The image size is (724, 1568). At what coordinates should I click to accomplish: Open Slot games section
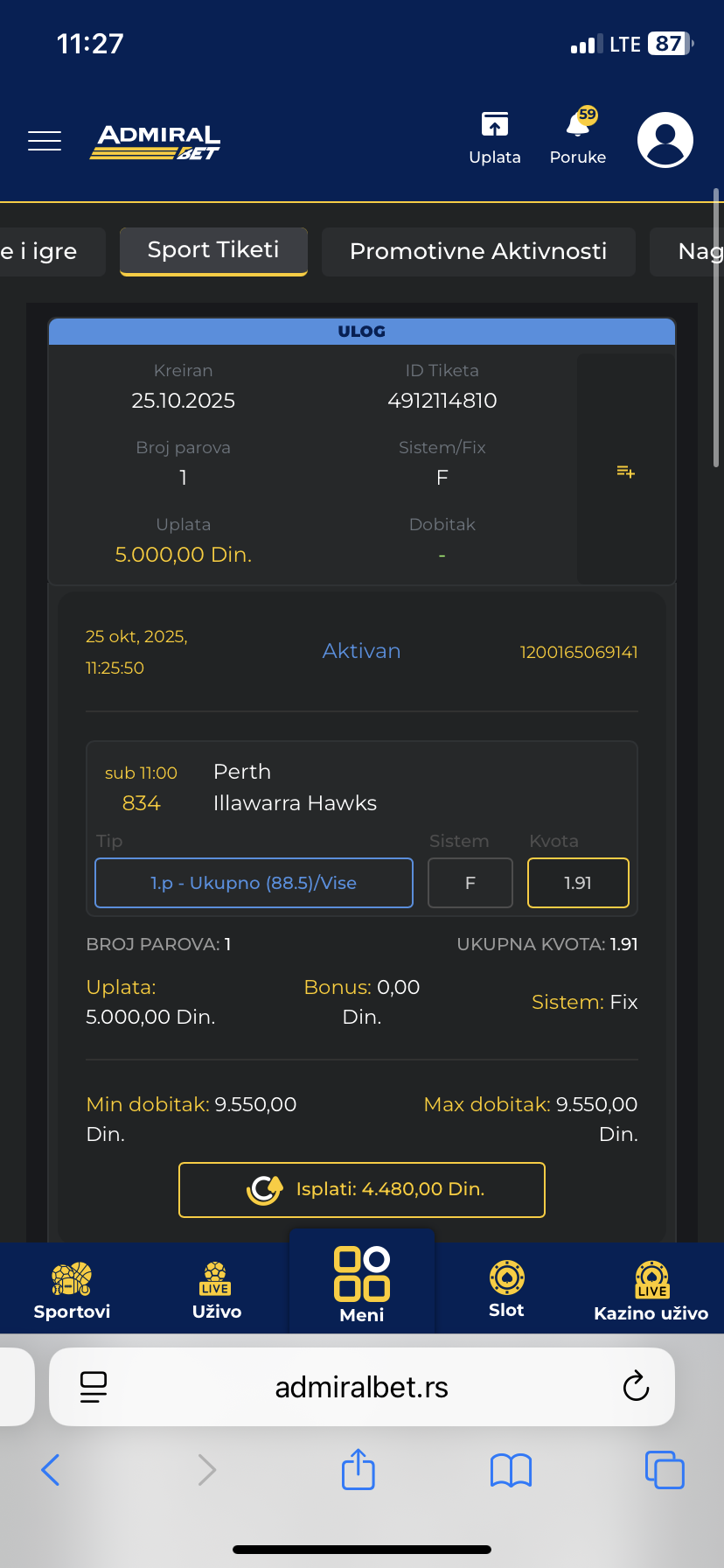click(x=506, y=1289)
